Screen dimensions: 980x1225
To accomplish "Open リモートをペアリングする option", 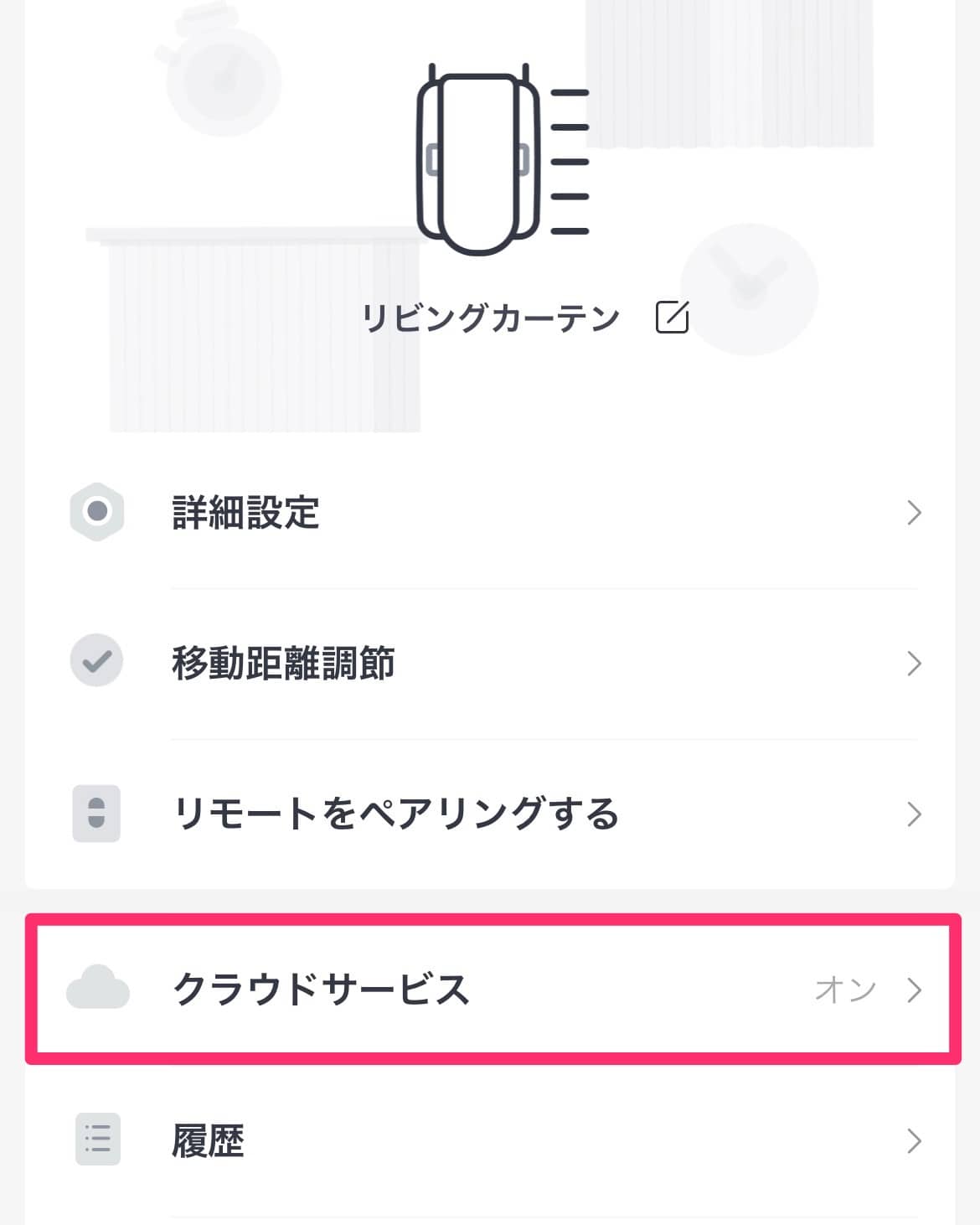I will (x=490, y=814).
